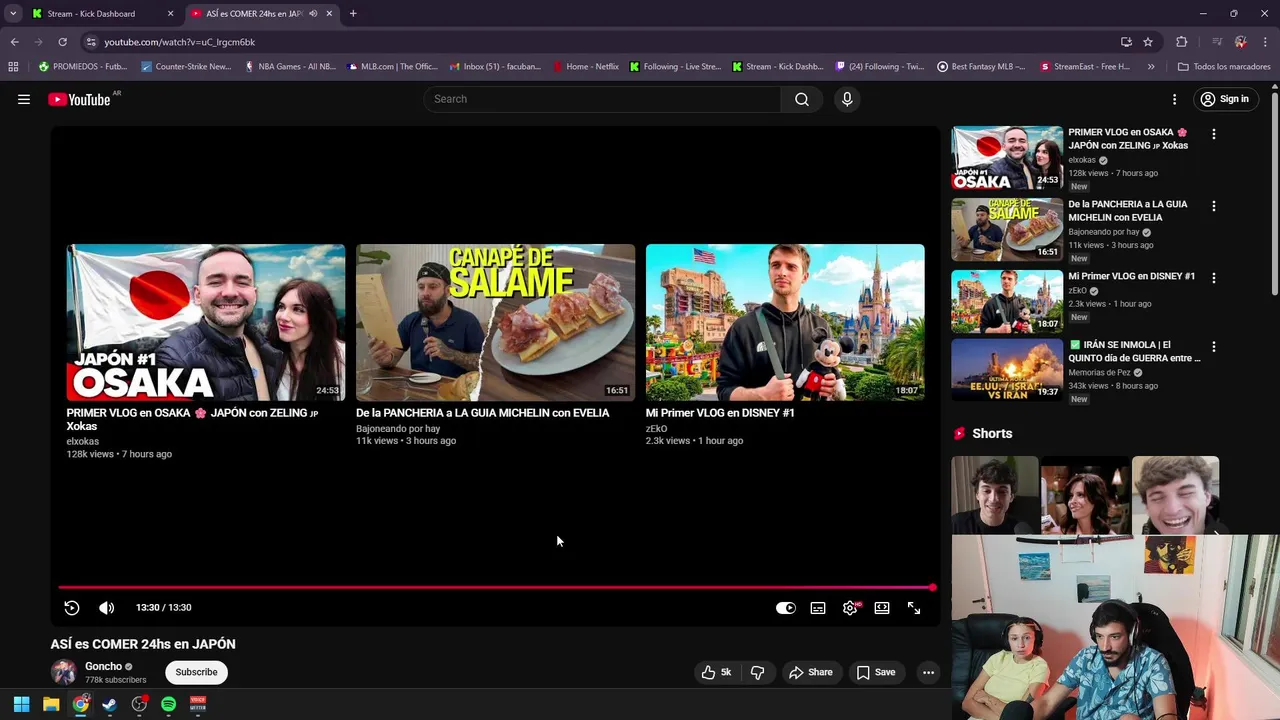Viewport: 1280px width, 720px height.
Task: Open Chrome three-dot menu
Action: tap(1266, 42)
